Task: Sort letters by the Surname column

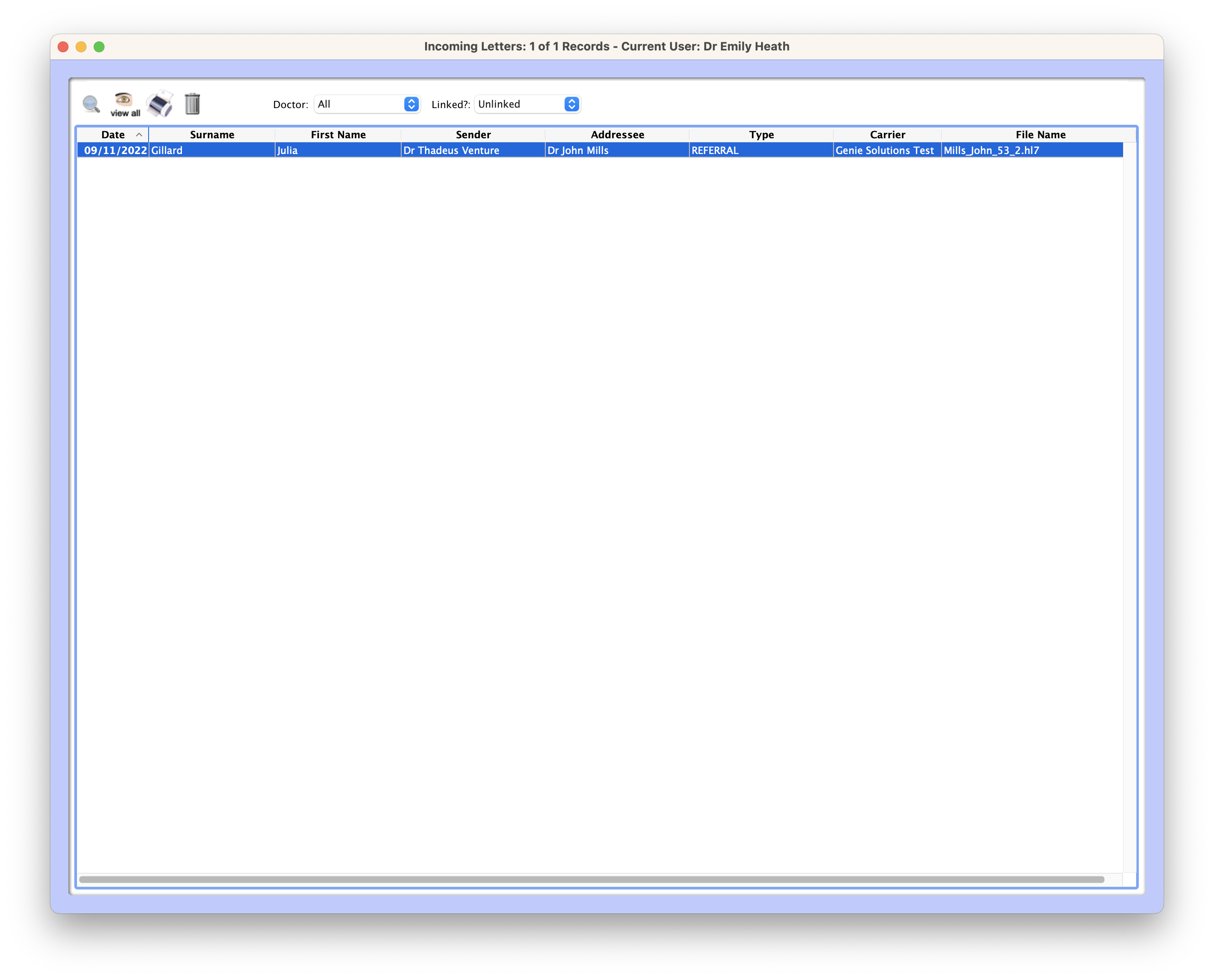Action: click(212, 134)
